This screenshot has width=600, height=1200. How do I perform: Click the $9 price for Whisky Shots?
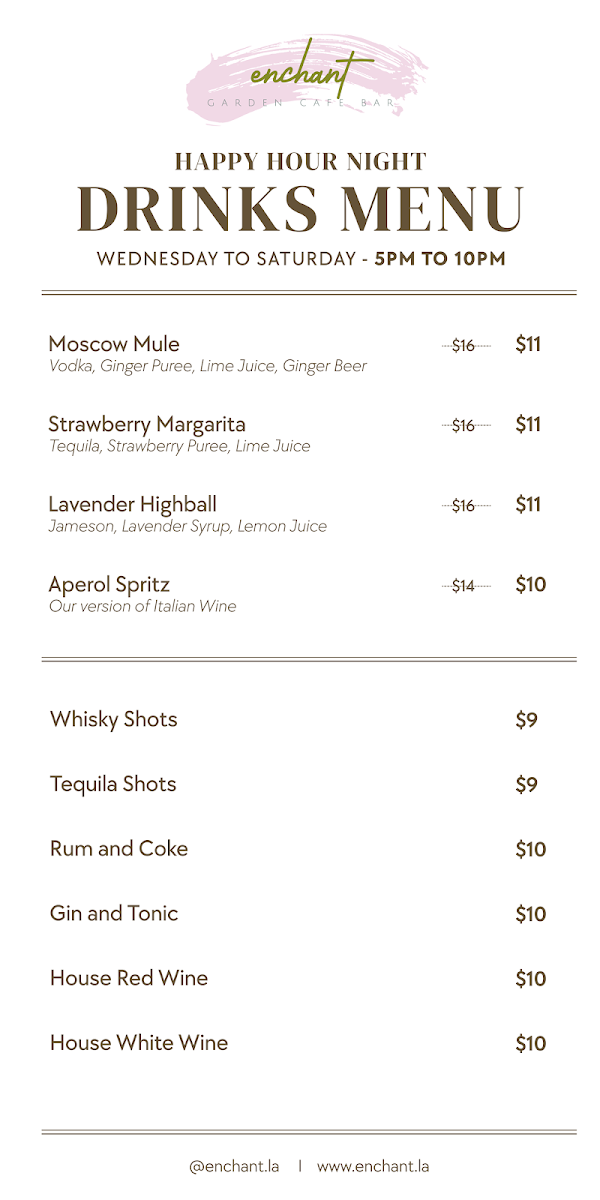pos(527,720)
